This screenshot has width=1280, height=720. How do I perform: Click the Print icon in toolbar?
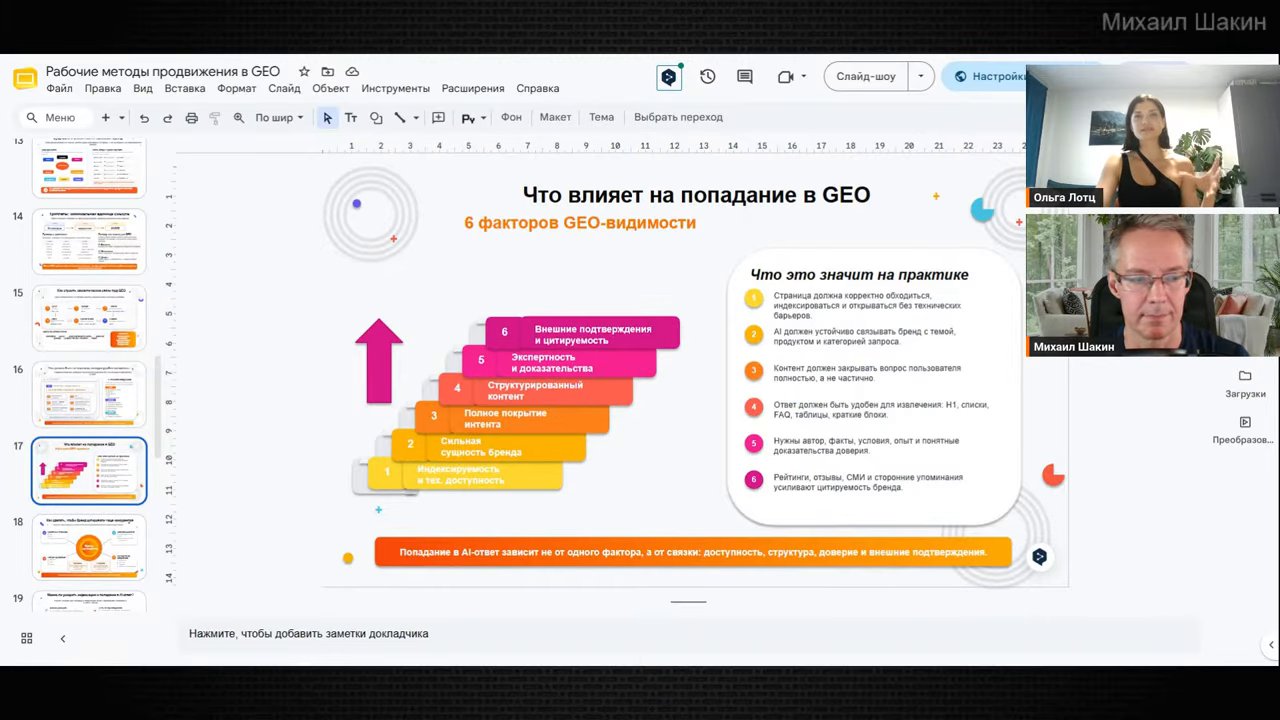(192, 118)
